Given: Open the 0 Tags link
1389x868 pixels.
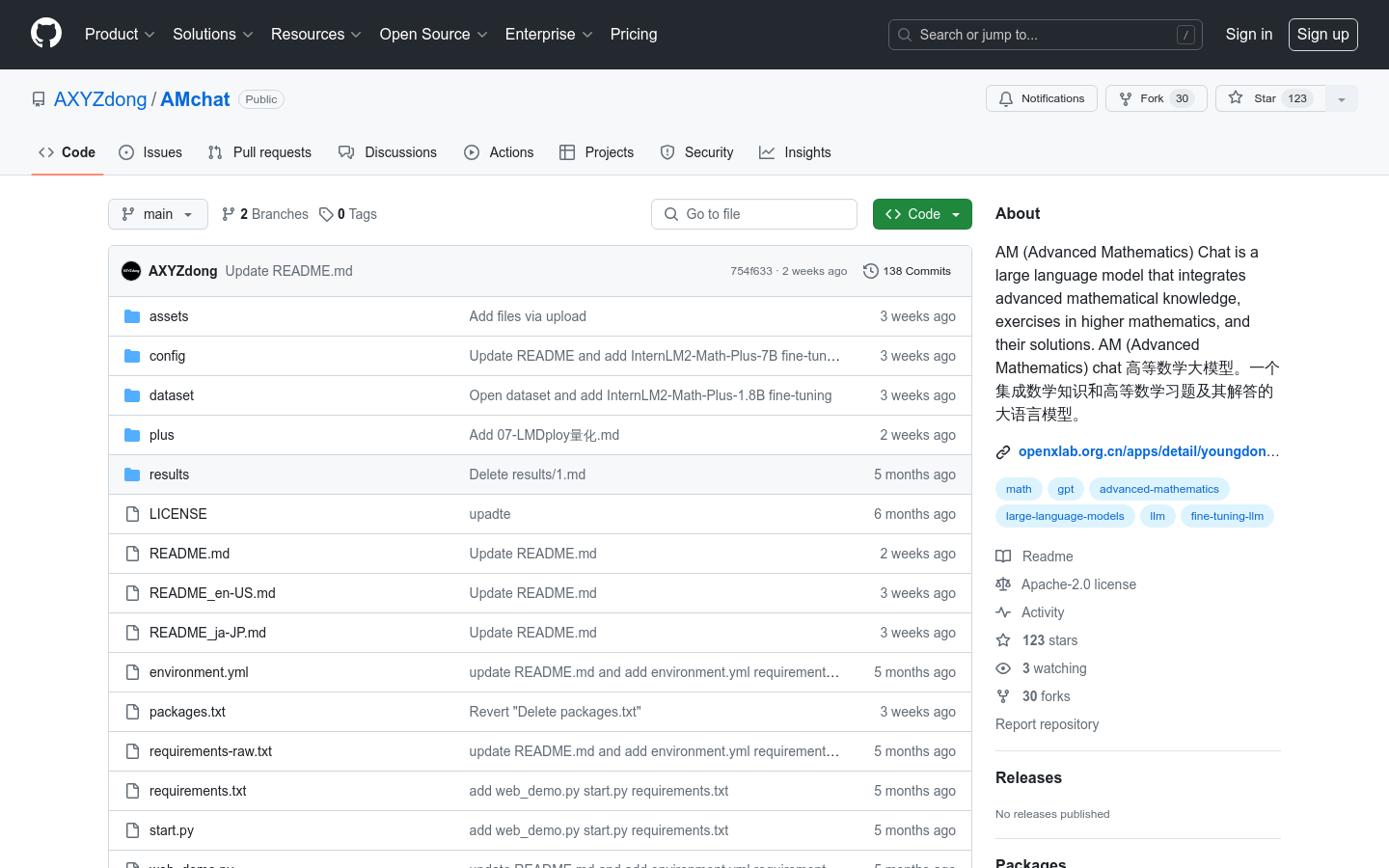Looking at the screenshot, I should [x=348, y=214].
